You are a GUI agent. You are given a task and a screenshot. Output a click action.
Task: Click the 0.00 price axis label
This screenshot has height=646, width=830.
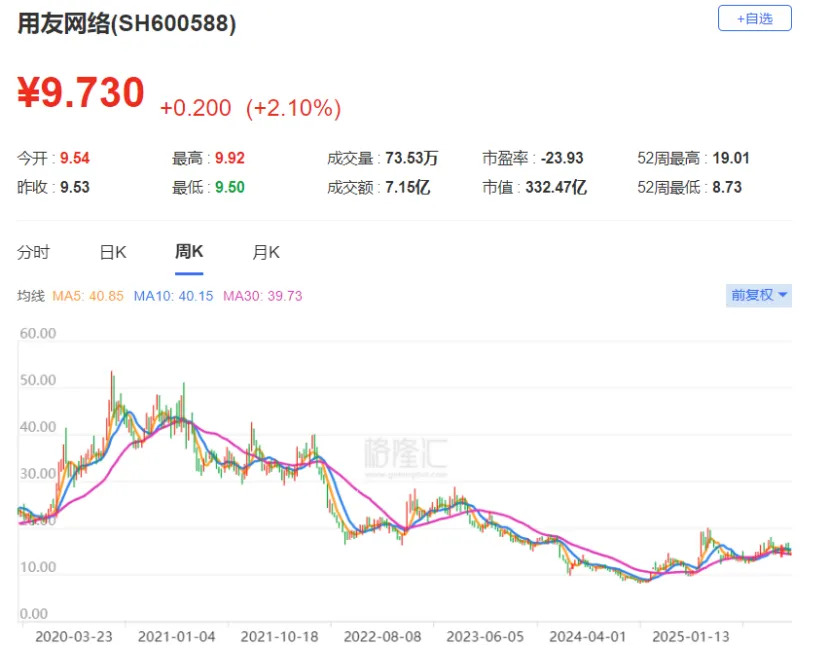33,613
